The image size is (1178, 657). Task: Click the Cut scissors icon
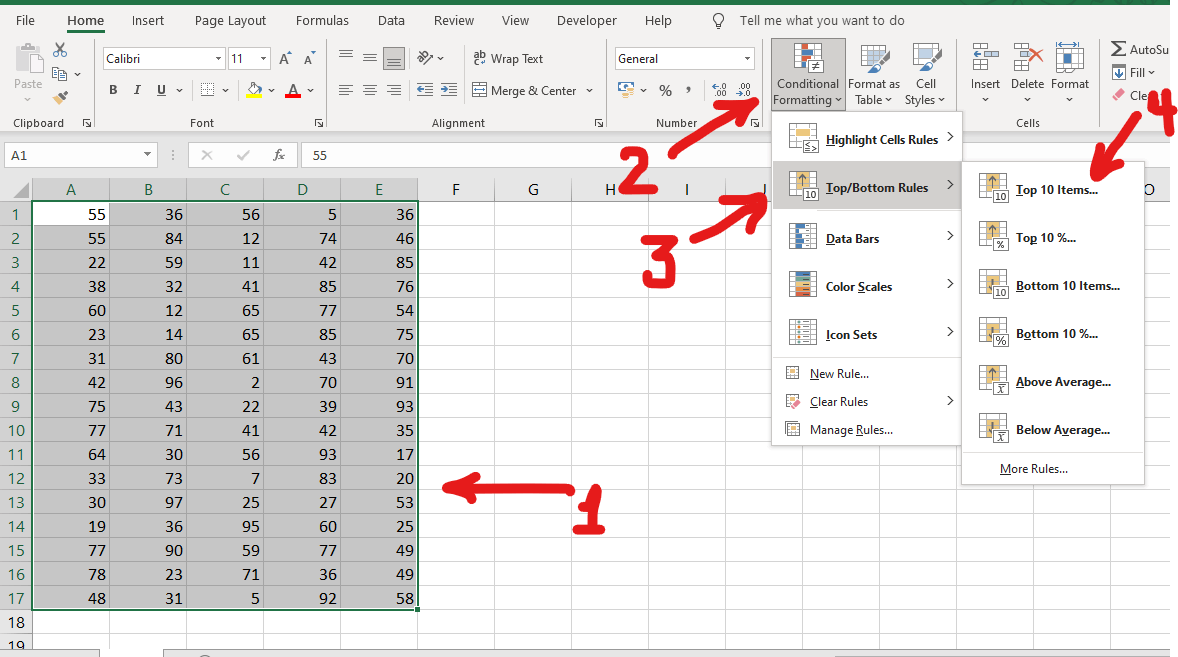(x=60, y=50)
